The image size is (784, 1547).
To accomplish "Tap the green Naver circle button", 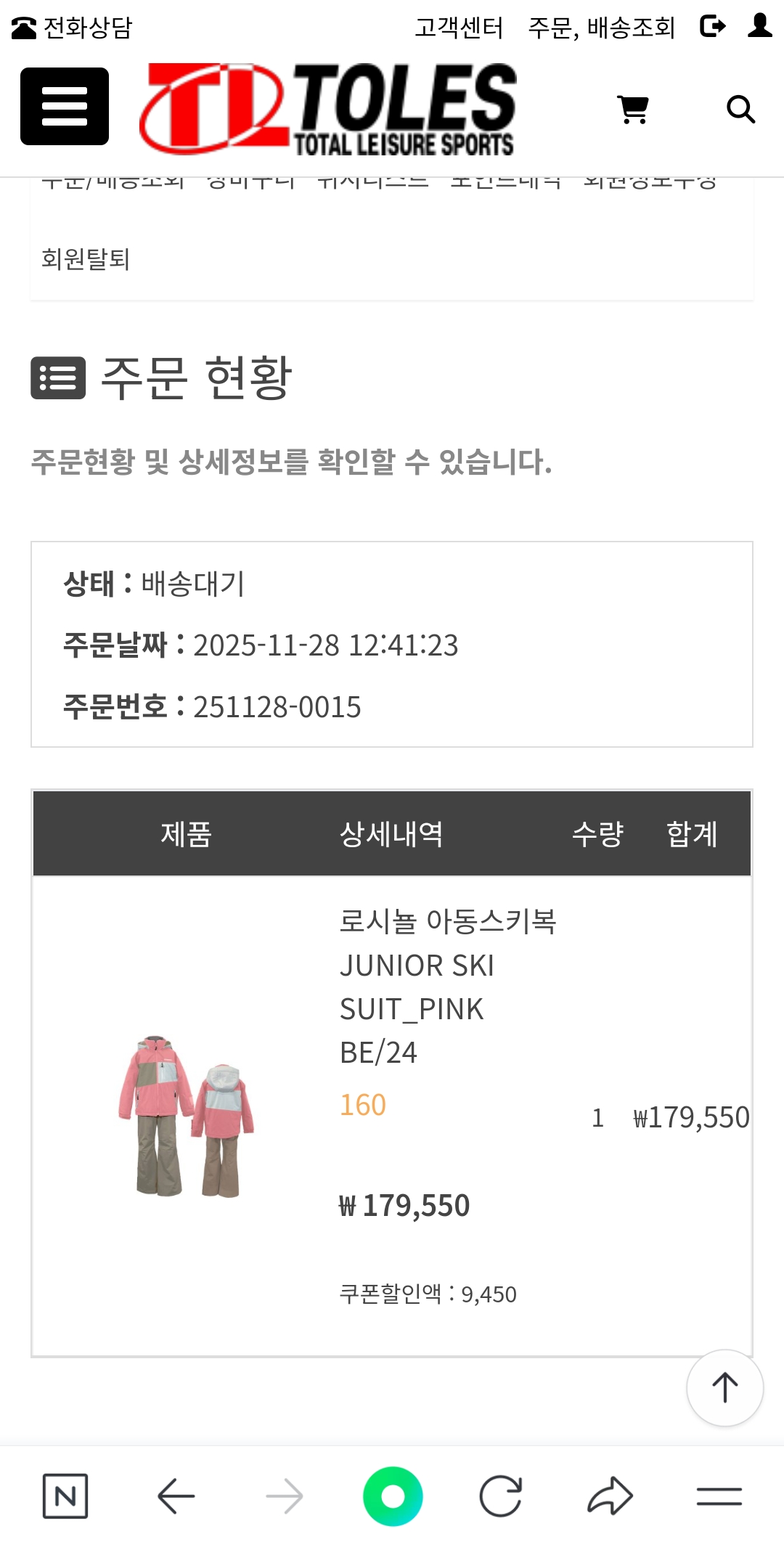I will tap(393, 1496).
